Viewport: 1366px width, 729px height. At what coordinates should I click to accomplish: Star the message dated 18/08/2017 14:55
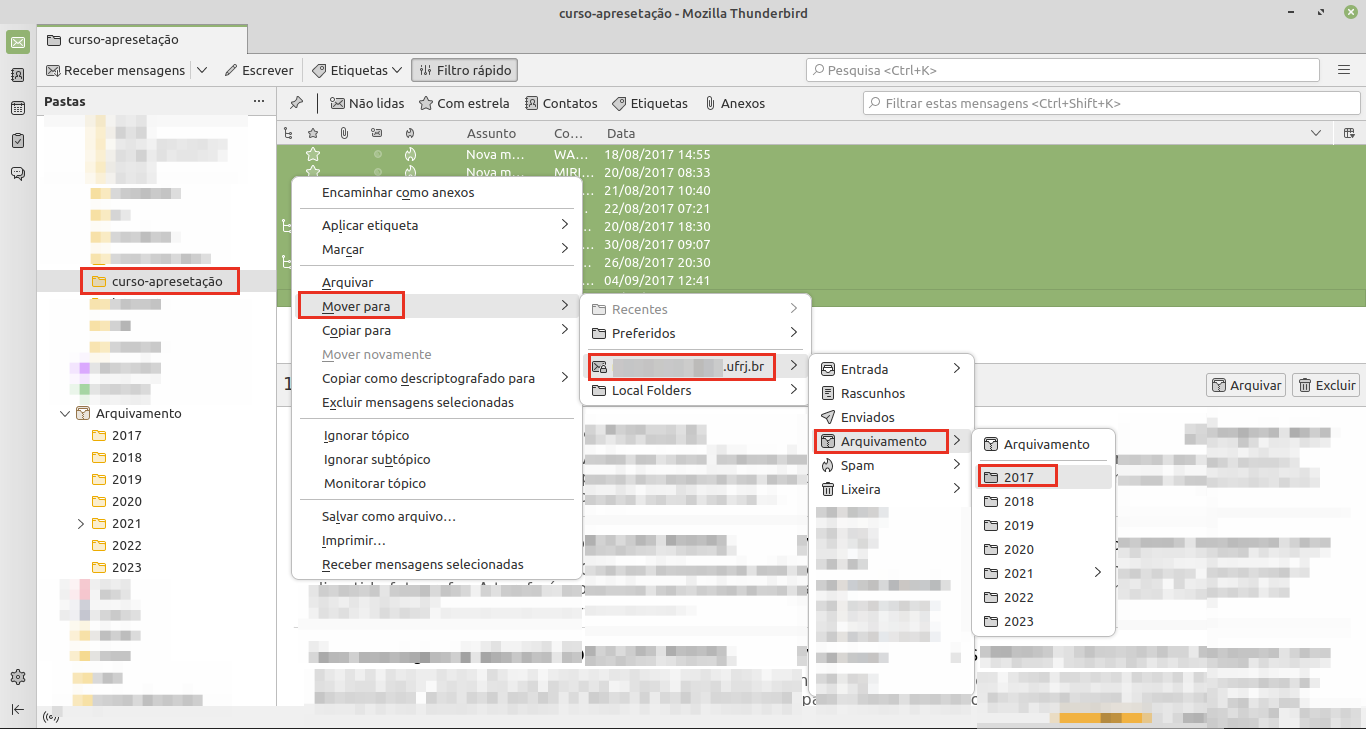(313, 155)
